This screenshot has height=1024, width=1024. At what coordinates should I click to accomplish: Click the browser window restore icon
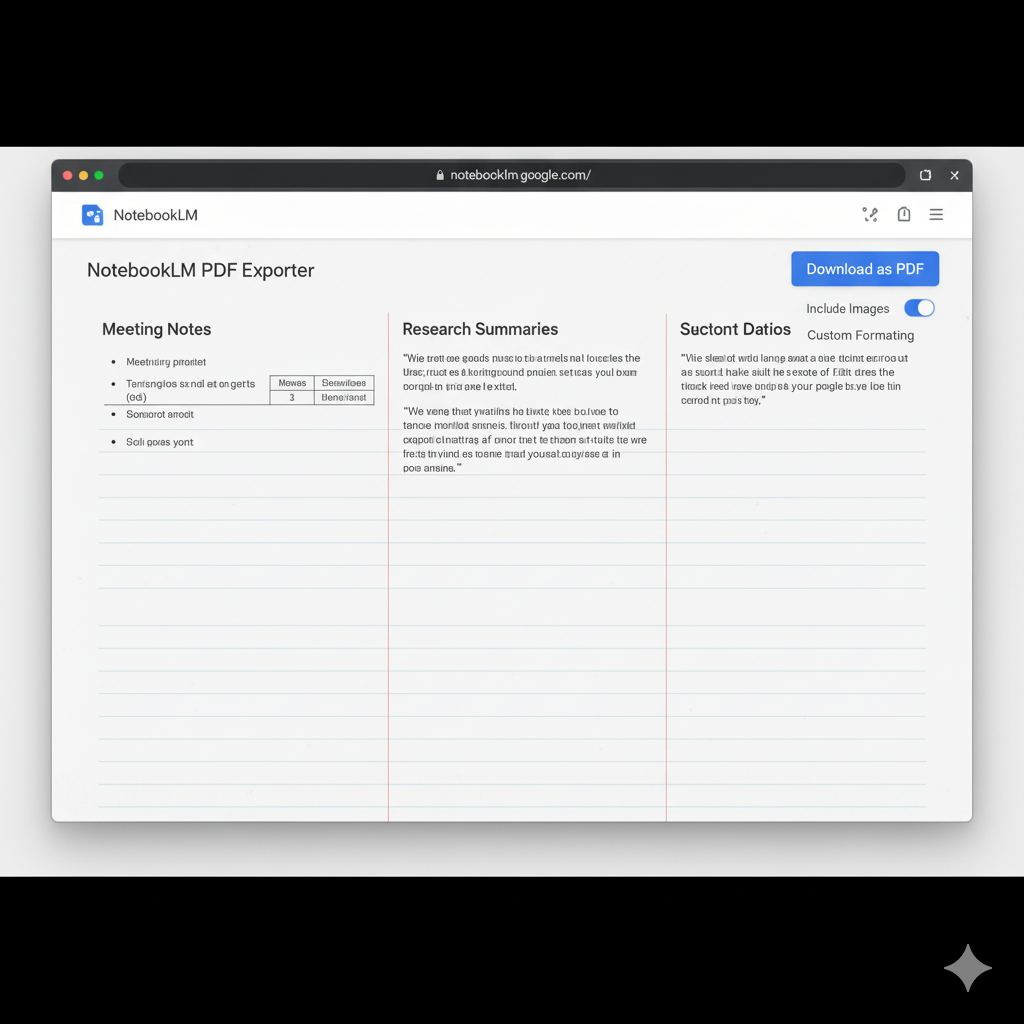[x=925, y=174]
